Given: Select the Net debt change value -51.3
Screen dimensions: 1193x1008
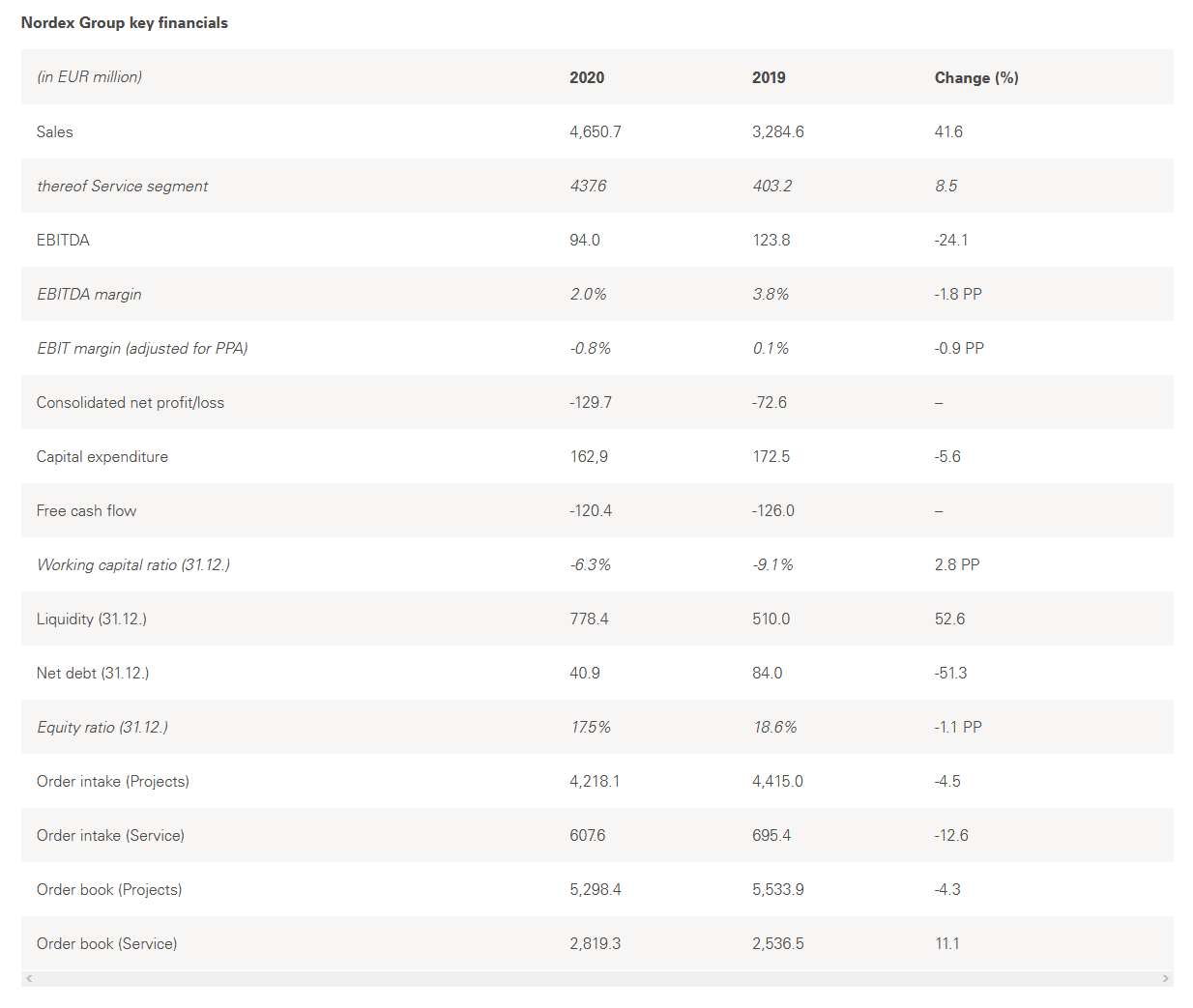Looking at the screenshot, I should point(951,674).
